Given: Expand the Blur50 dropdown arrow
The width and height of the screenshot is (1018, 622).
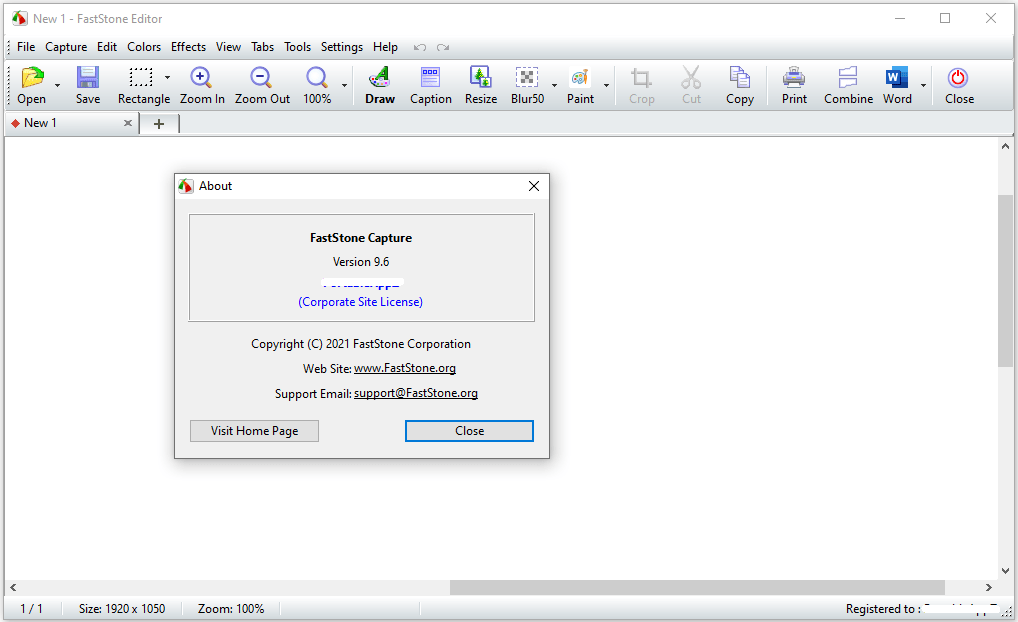Looking at the screenshot, I should coord(554,85).
